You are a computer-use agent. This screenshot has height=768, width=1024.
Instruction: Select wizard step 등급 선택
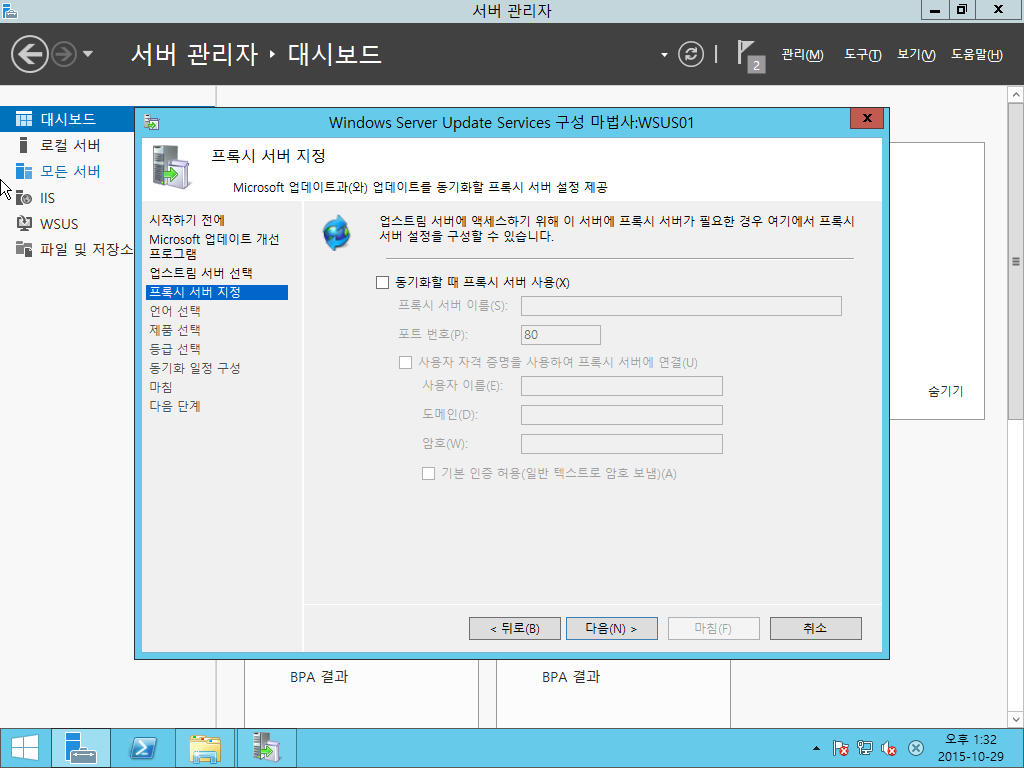(174, 349)
